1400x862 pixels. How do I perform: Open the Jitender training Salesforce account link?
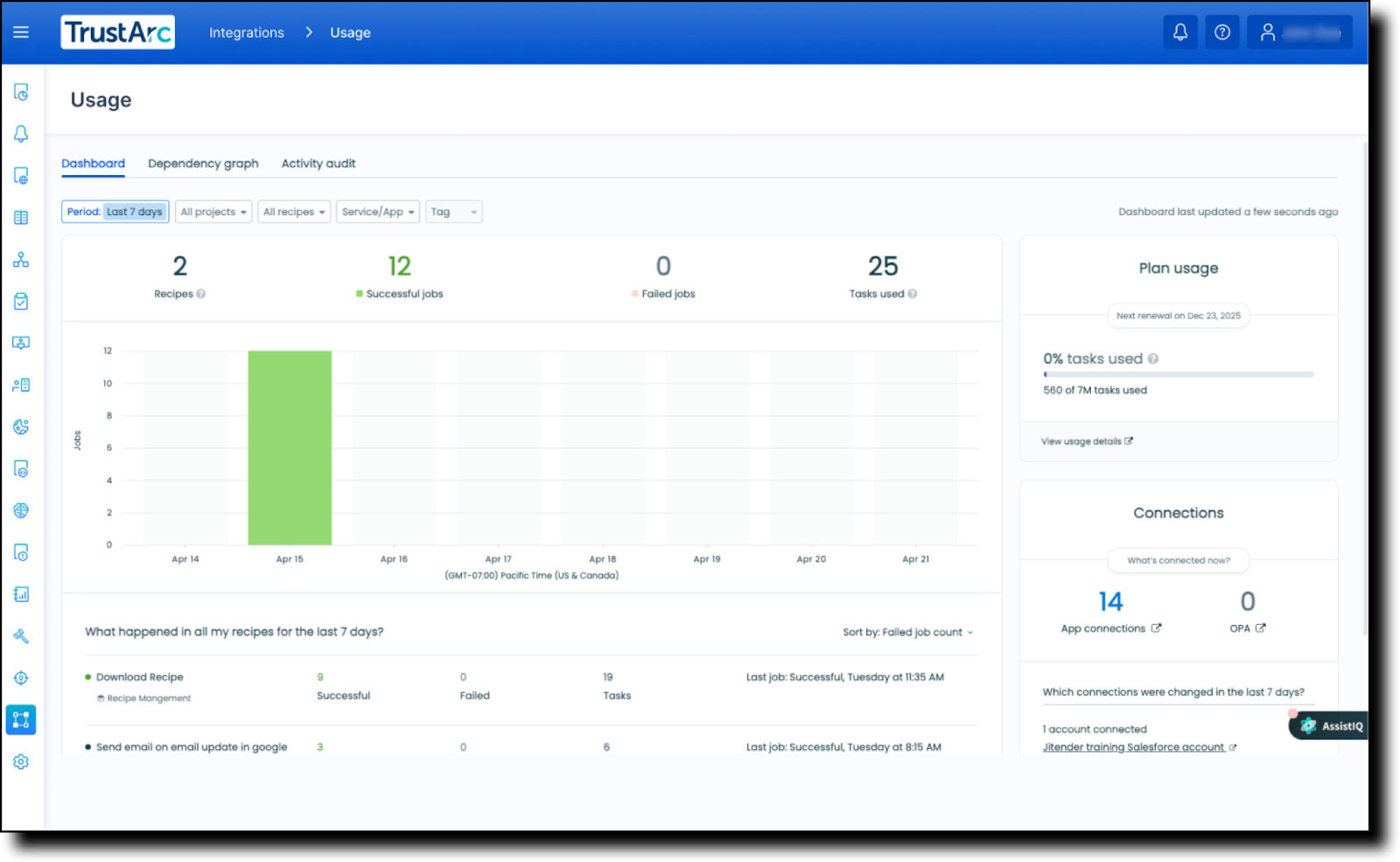click(x=1132, y=746)
